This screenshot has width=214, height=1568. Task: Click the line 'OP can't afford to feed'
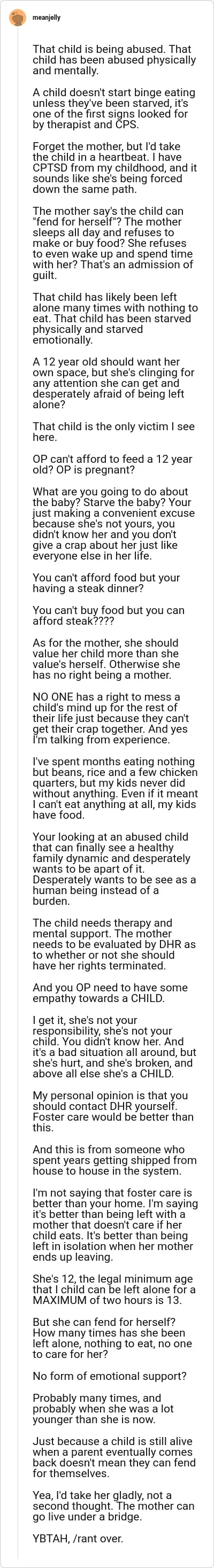pos(114,464)
